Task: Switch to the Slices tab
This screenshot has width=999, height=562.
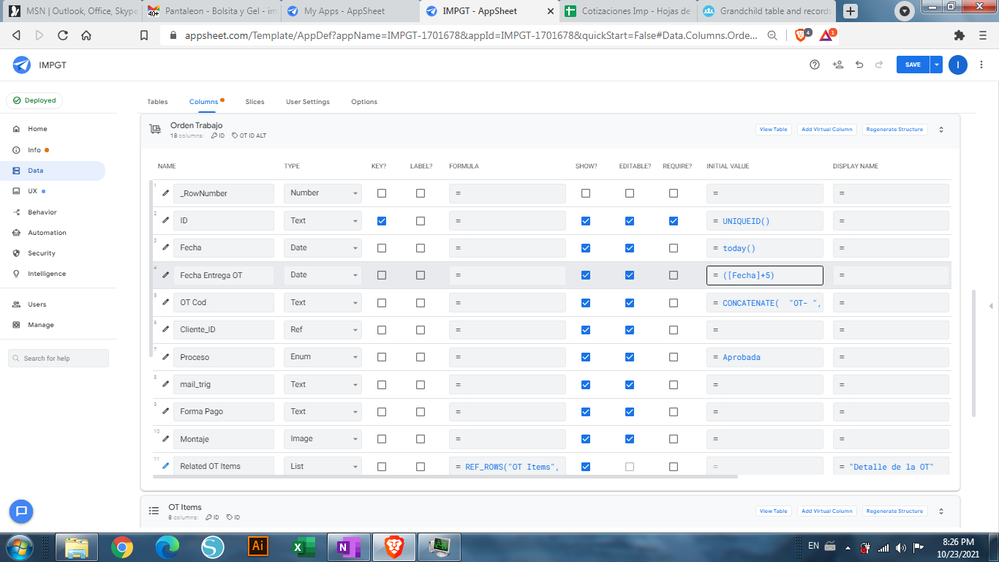Action: click(254, 101)
